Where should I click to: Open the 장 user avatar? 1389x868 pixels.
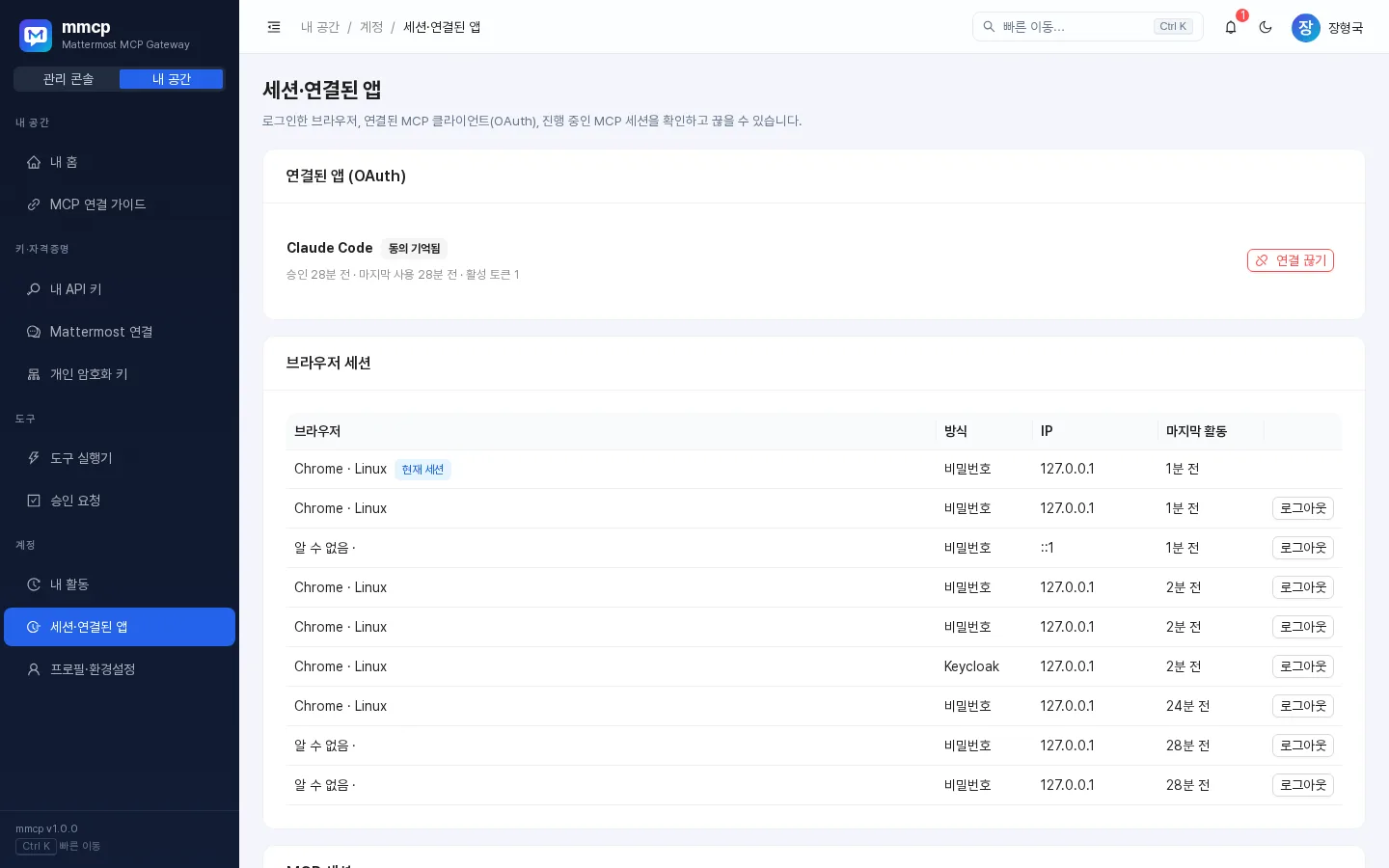(x=1306, y=27)
